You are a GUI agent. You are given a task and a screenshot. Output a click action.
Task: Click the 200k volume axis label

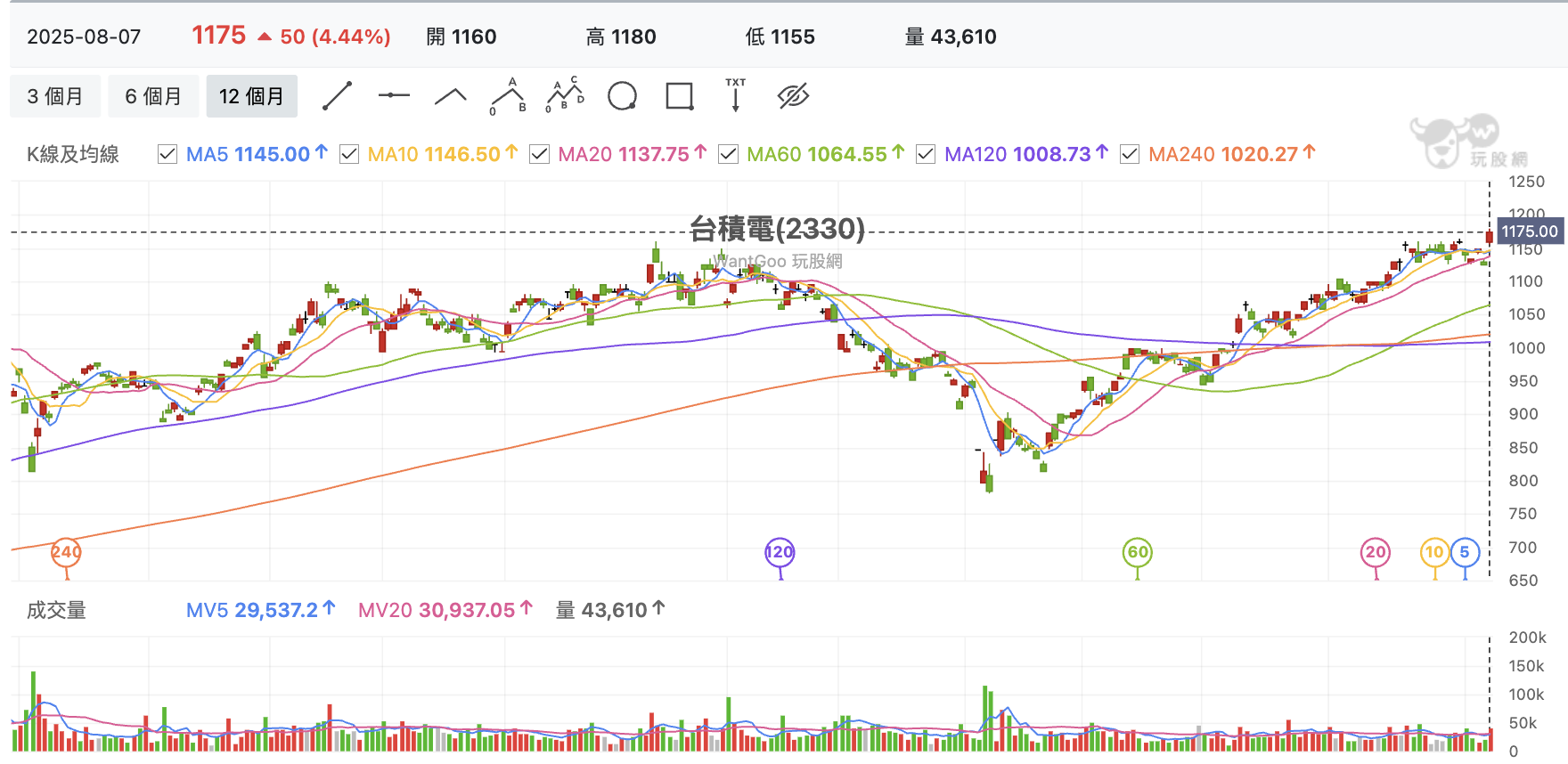tap(1527, 638)
